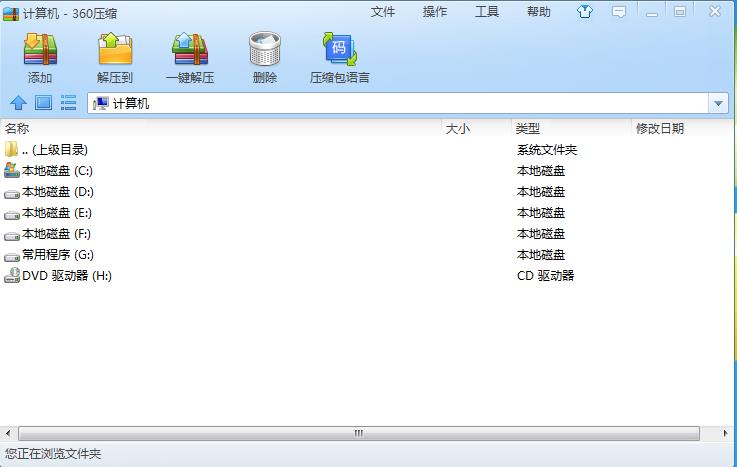Expand the address bar dropdown arrow
This screenshot has height=467, width=737.
tap(718, 103)
